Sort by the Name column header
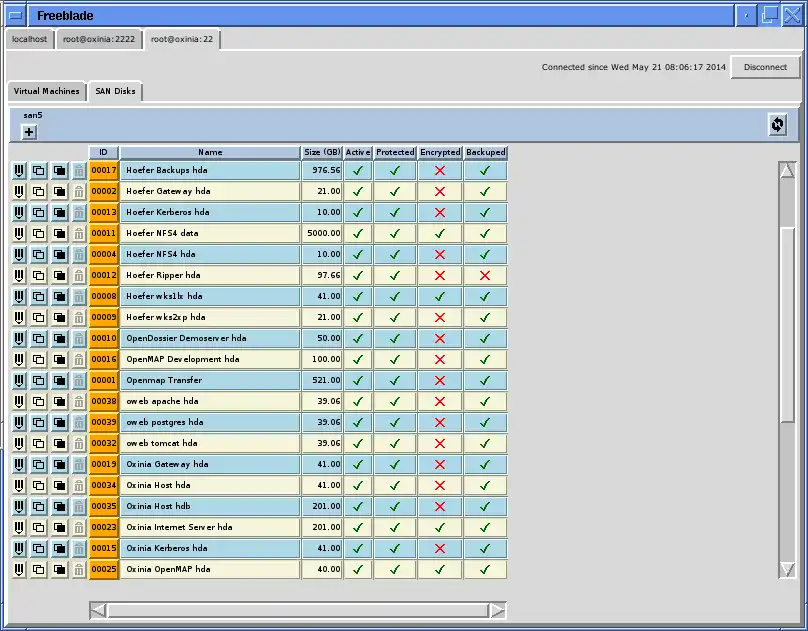808x631 pixels. tap(210, 152)
